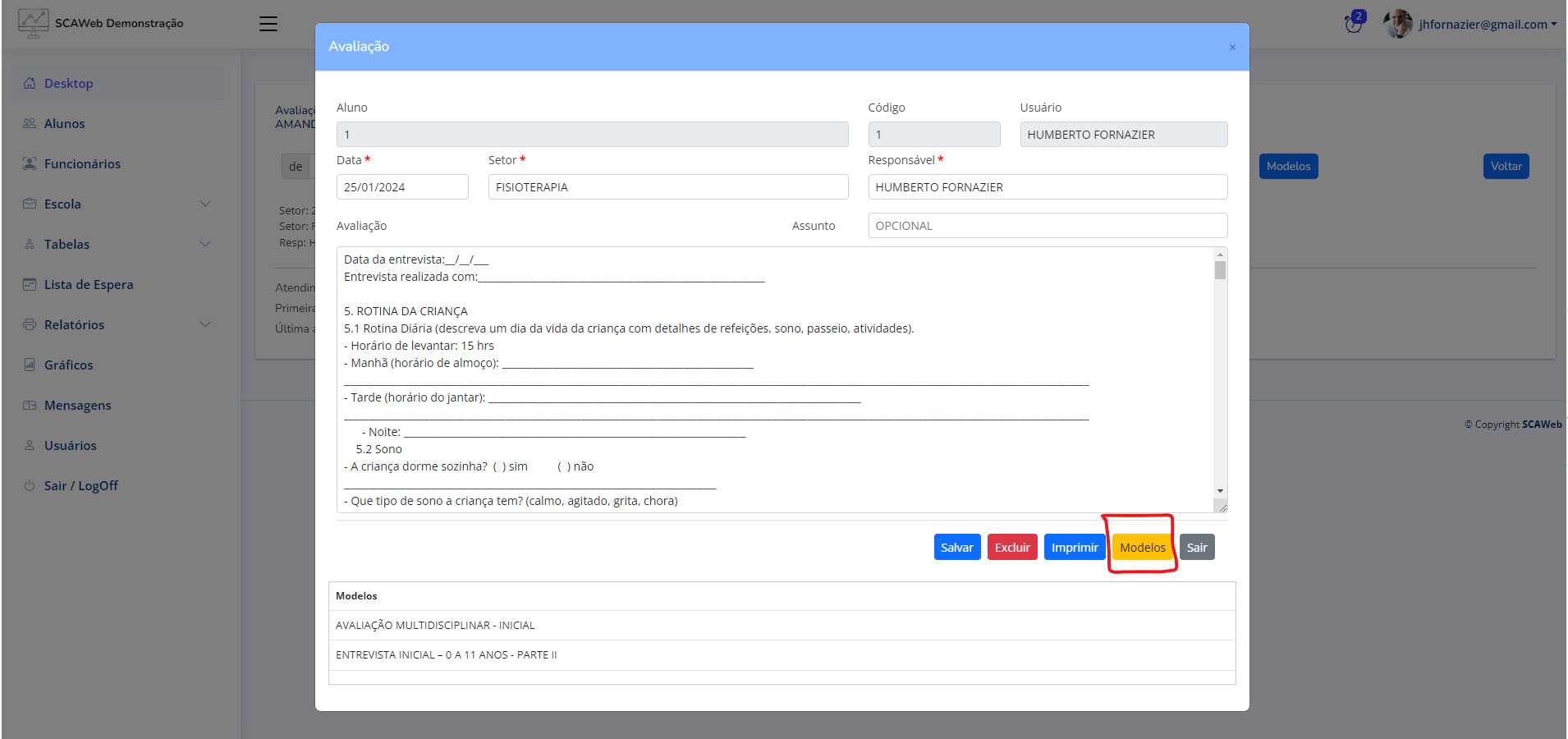Click the Imprimir button

point(1074,547)
